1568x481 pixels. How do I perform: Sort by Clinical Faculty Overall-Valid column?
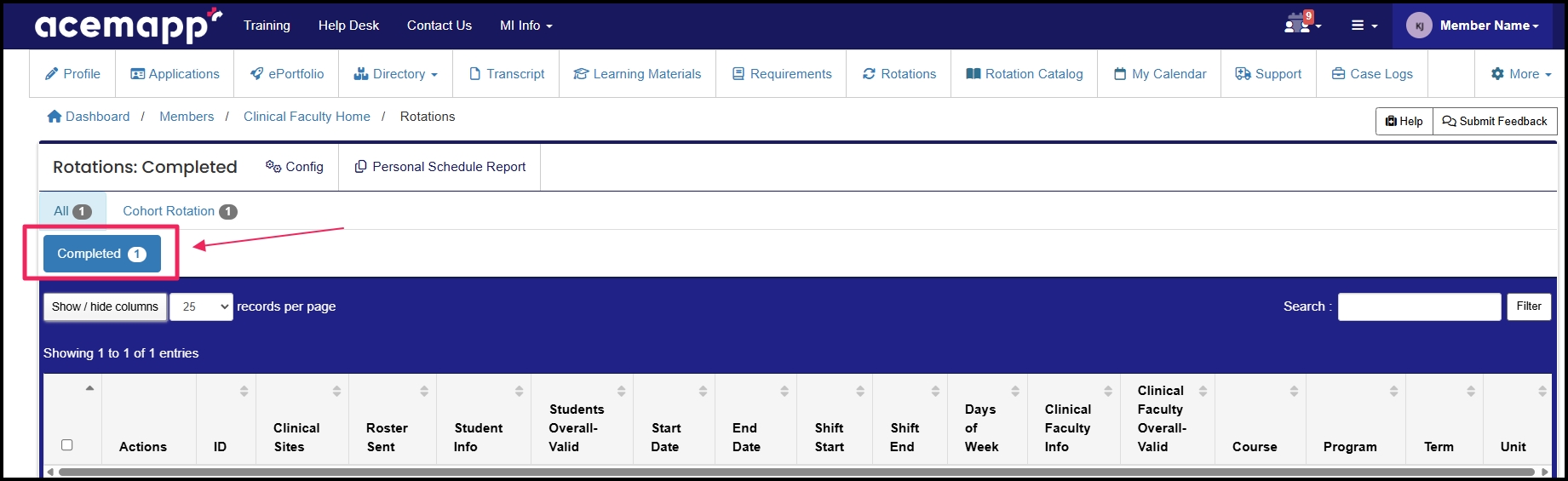(1203, 391)
